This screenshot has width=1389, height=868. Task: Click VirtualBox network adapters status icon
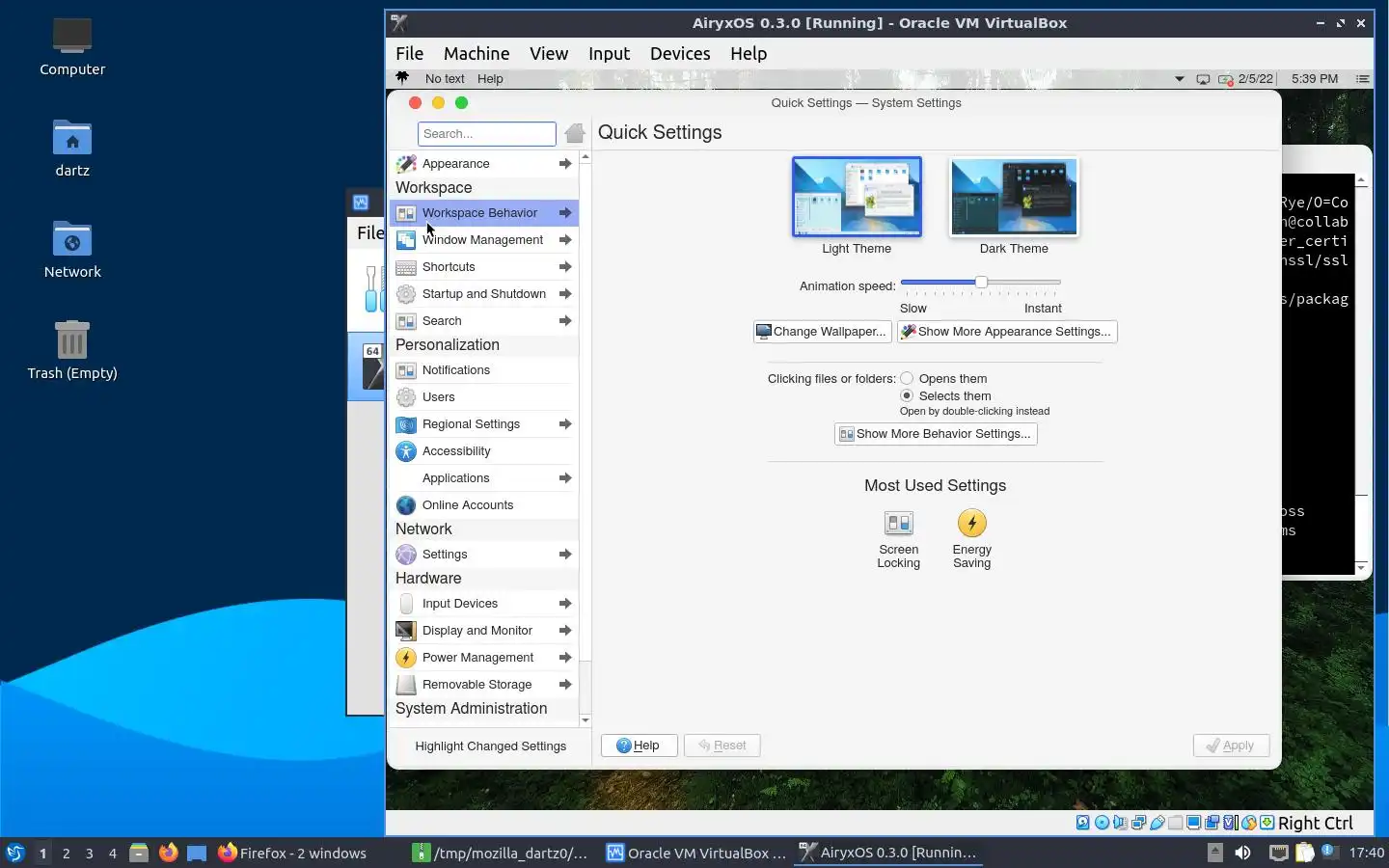[x=1138, y=823]
